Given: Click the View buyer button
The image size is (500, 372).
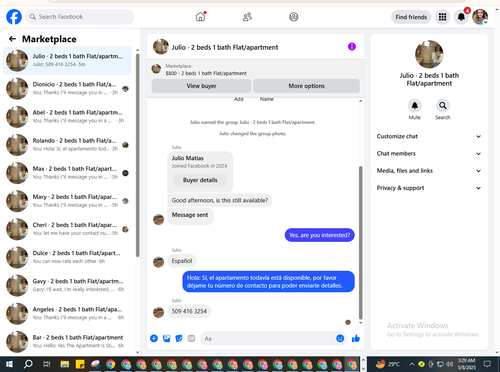Looking at the screenshot, I should click(201, 86).
